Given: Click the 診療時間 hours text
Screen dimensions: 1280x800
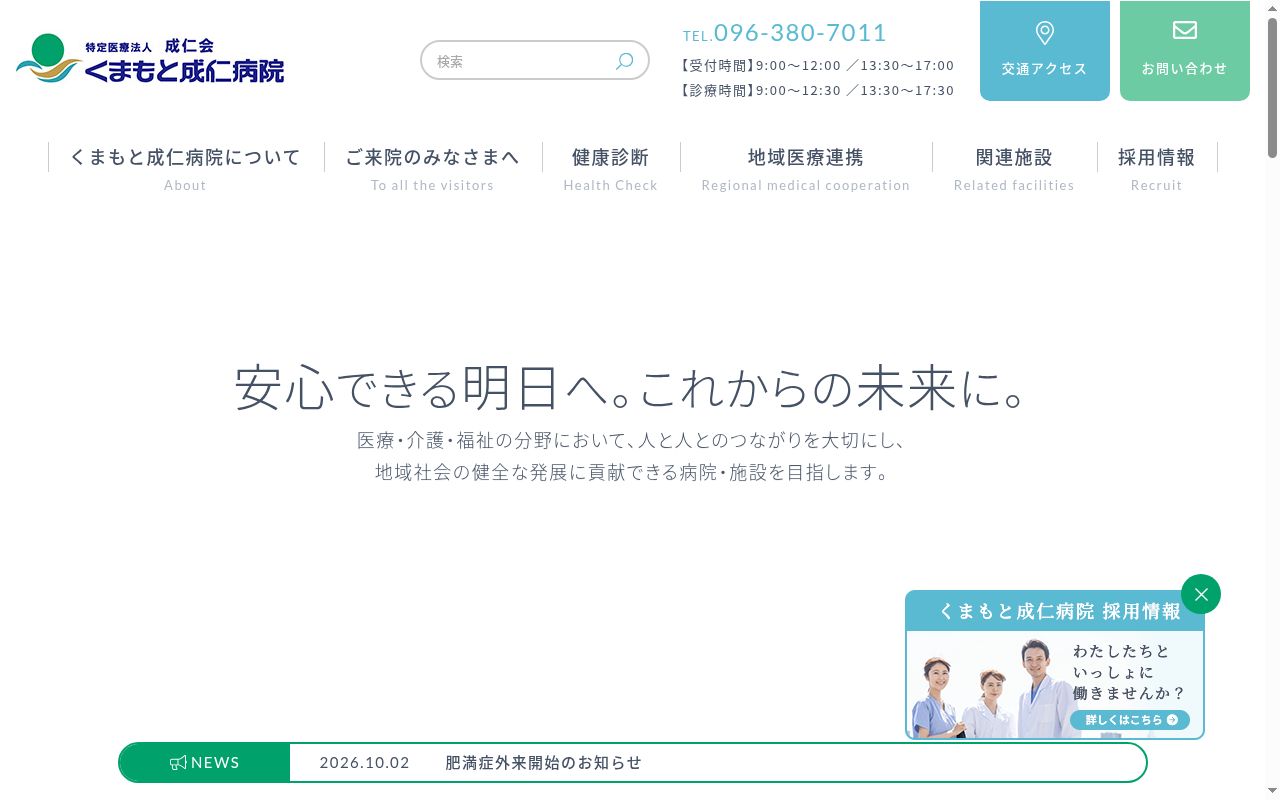Looking at the screenshot, I should [x=817, y=90].
